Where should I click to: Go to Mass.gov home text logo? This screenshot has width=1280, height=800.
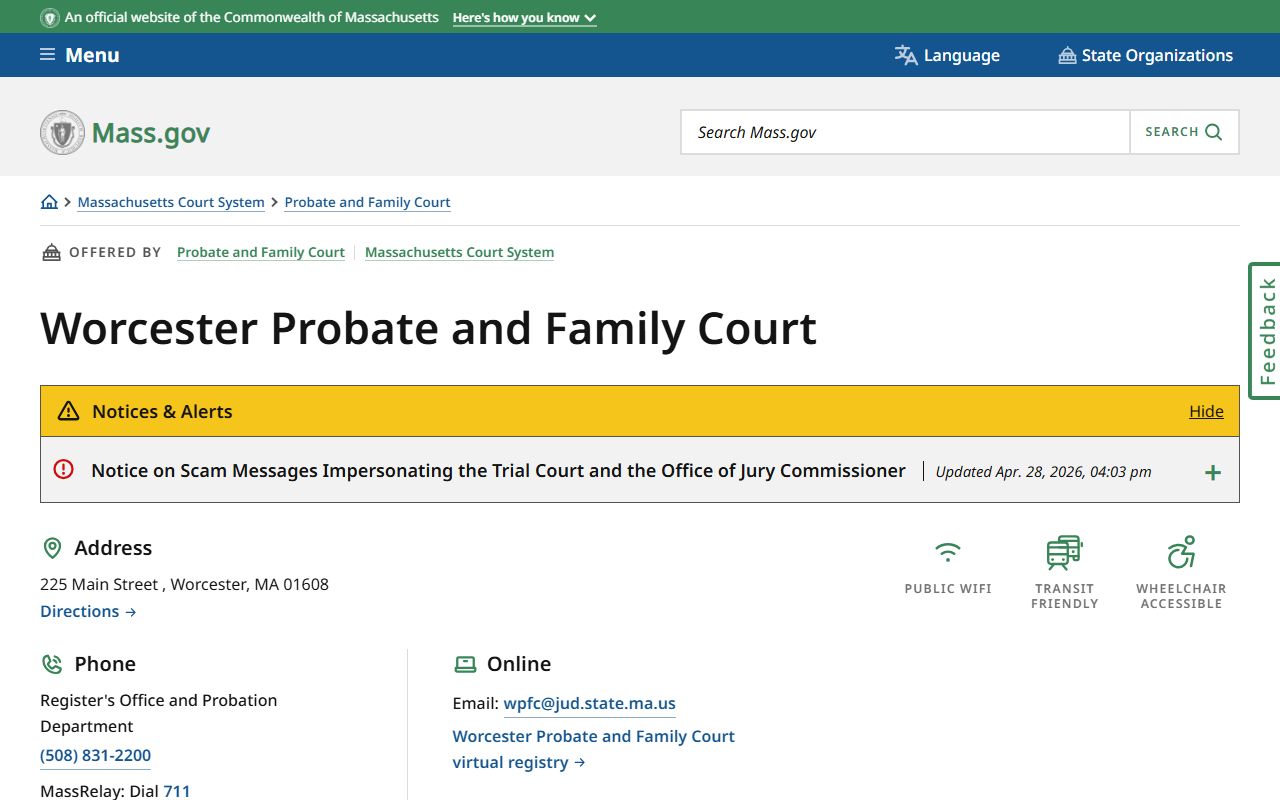point(151,133)
